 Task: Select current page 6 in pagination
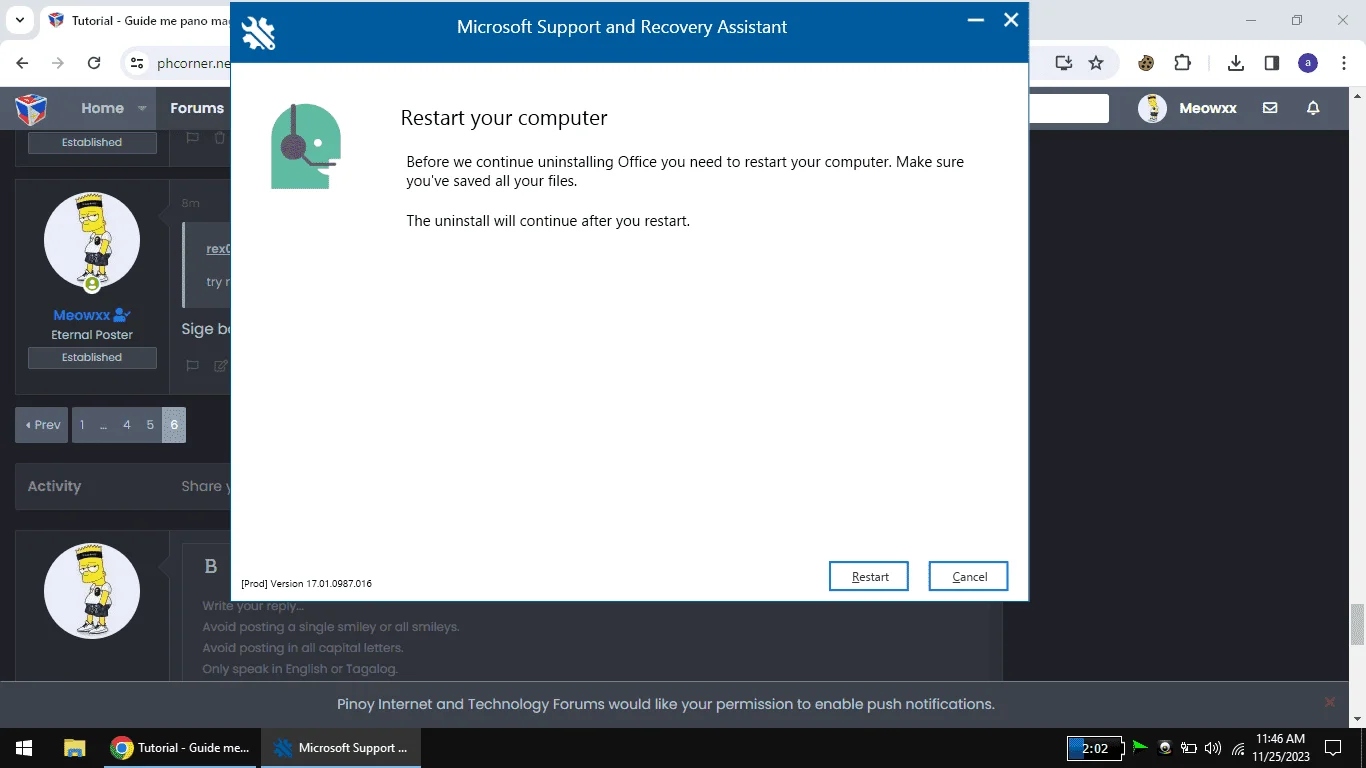tap(174, 425)
